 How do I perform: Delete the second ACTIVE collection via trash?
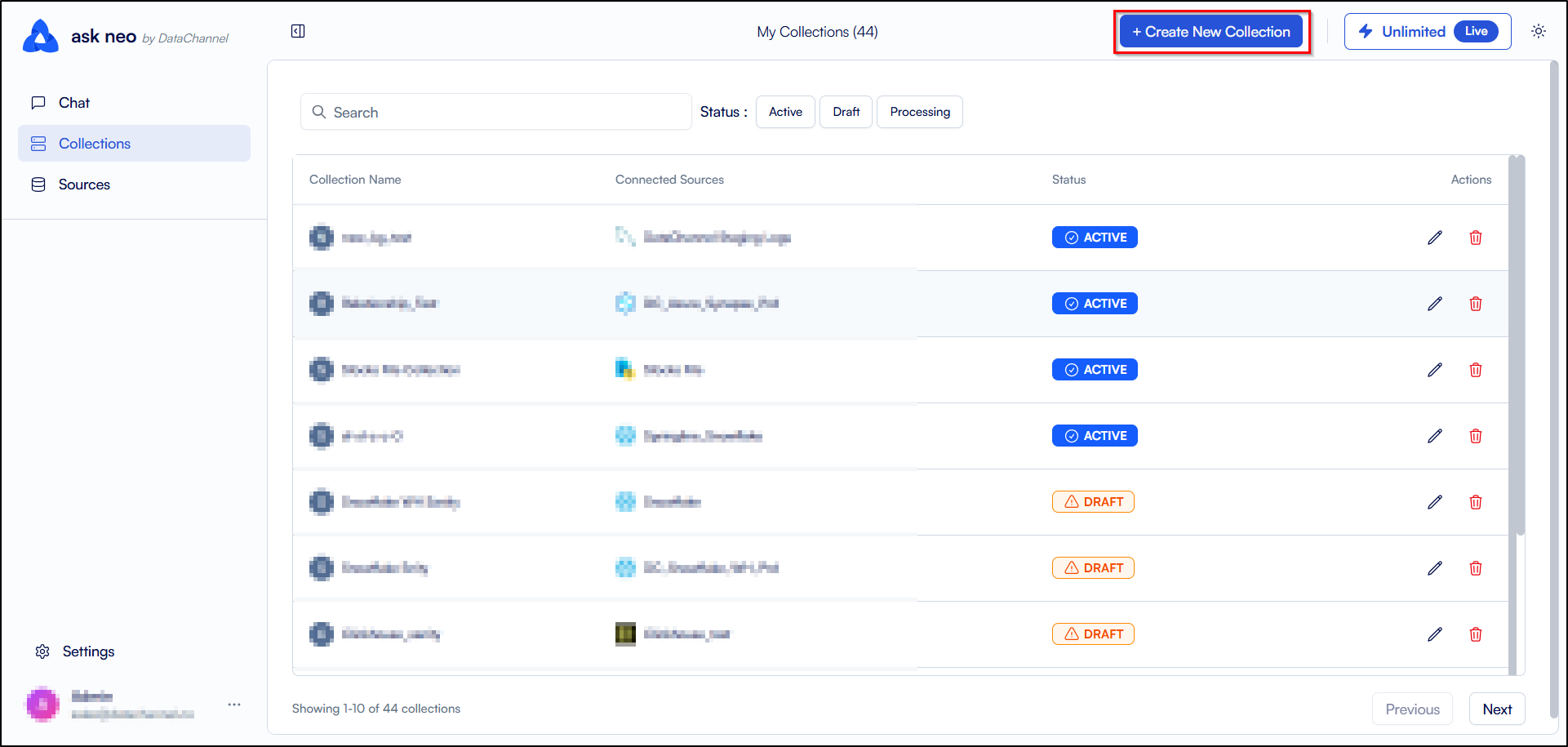(1476, 304)
